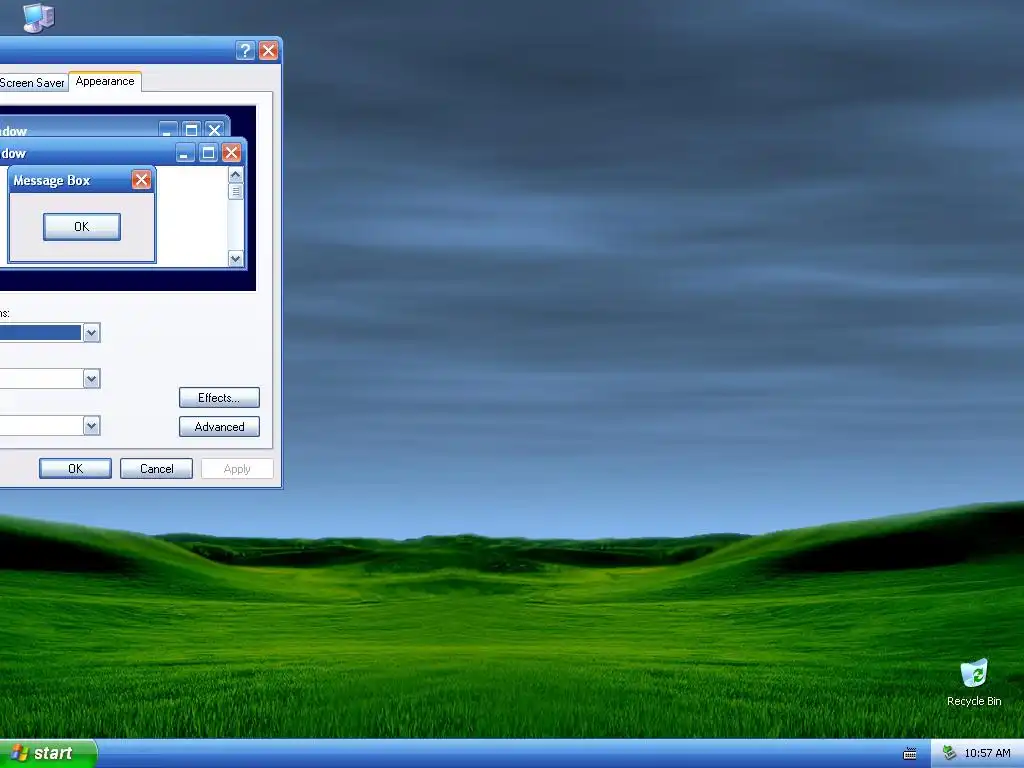The height and width of the screenshot is (768, 1024).
Task: Open My Computer desktop icon
Action: 39,17
